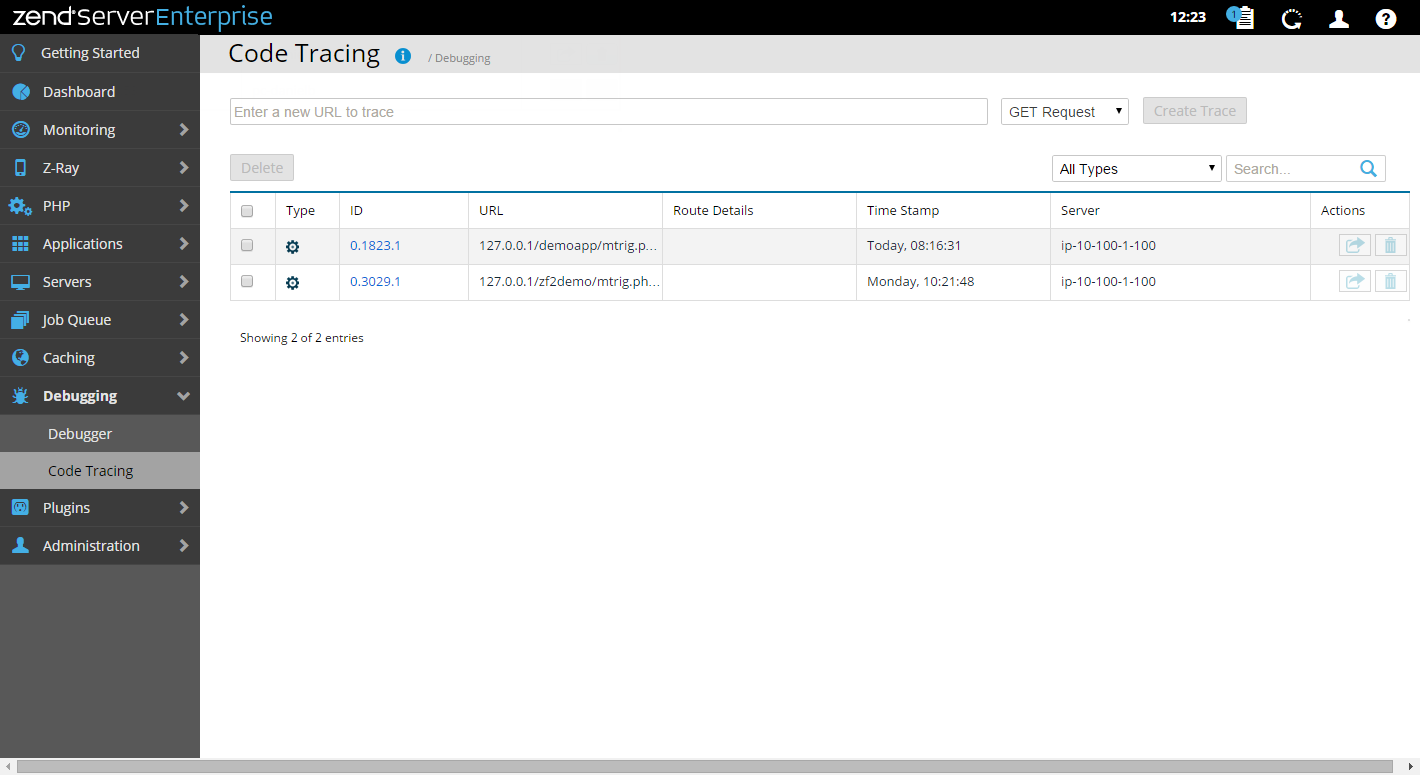Image resolution: width=1420 pixels, height=775 pixels.
Task: Check the box for trace 0.3029.1
Action: click(x=247, y=282)
